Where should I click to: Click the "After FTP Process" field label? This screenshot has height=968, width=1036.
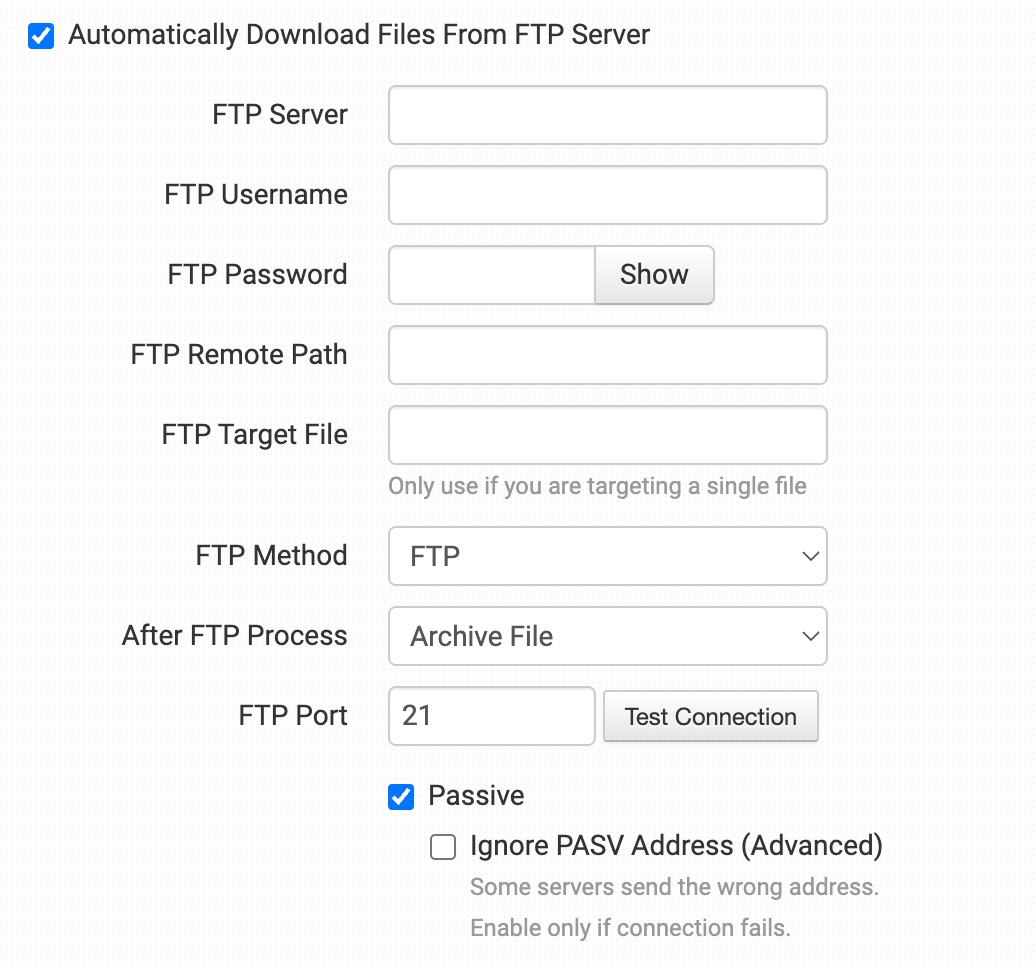click(x=235, y=636)
